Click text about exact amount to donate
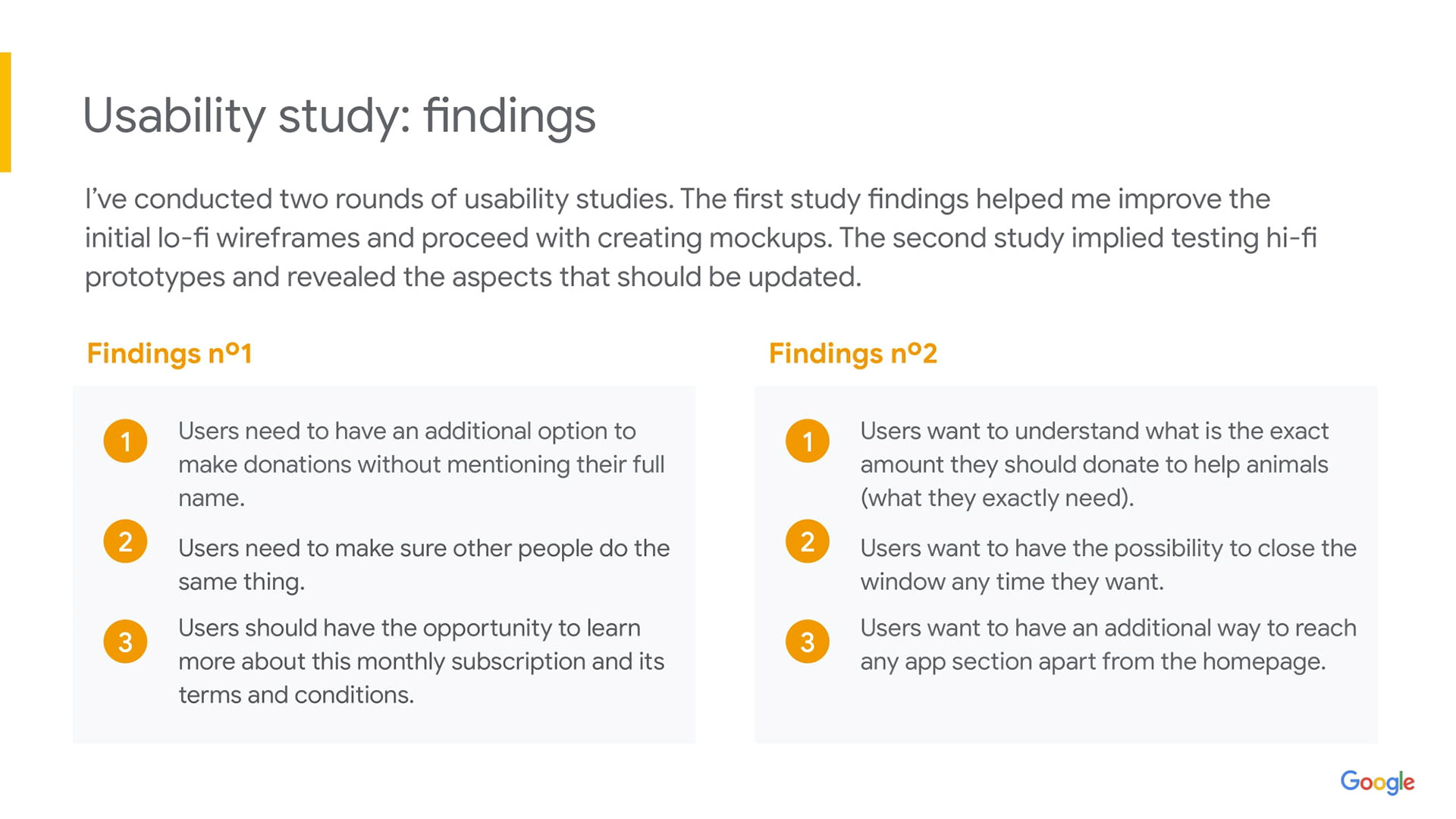Image resolution: width=1456 pixels, height=819 pixels. (x=1094, y=464)
